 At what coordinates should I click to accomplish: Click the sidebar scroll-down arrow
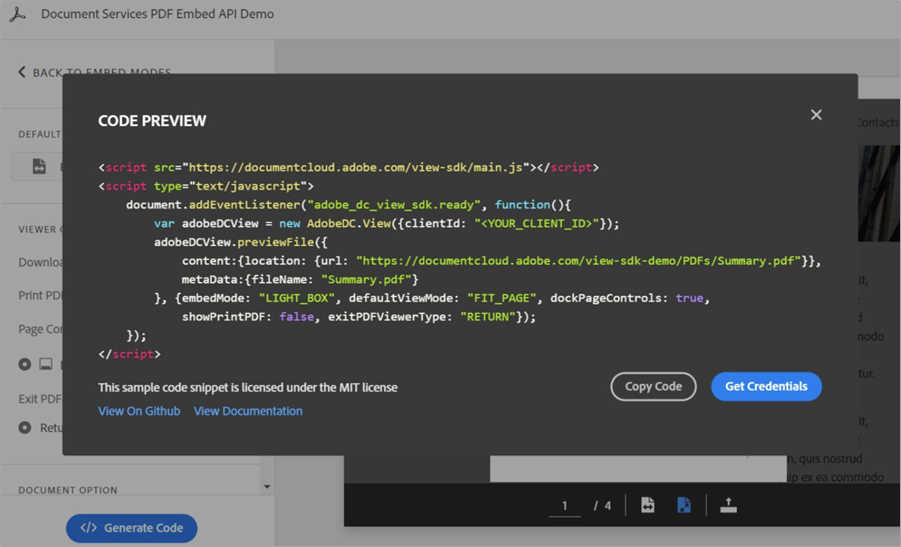point(267,487)
